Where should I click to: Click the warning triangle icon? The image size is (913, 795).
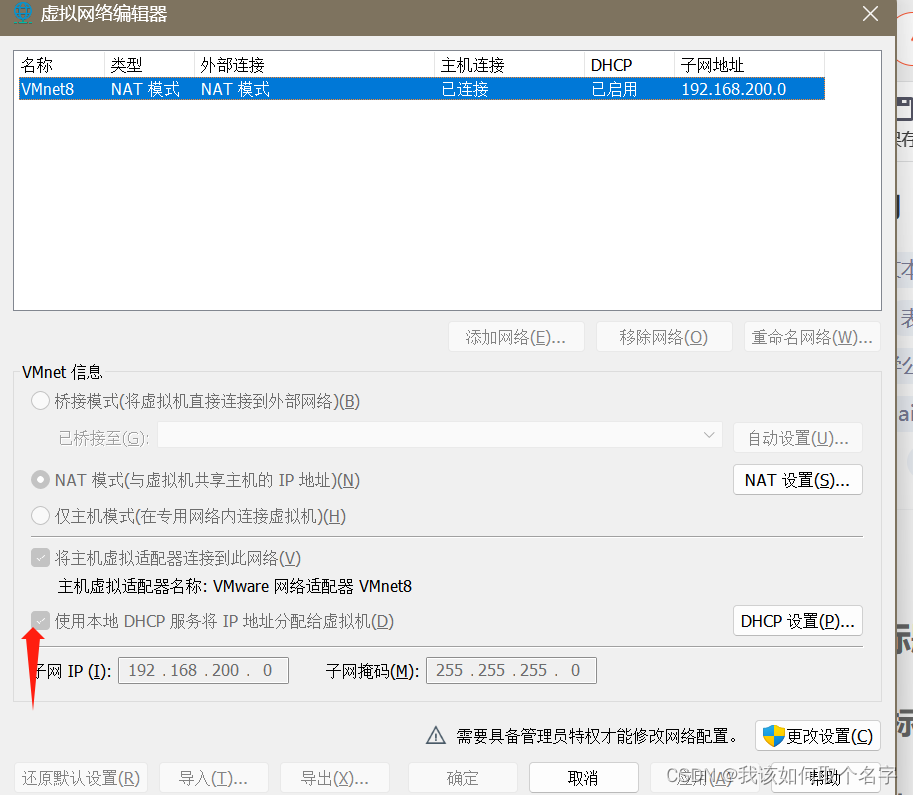click(436, 736)
